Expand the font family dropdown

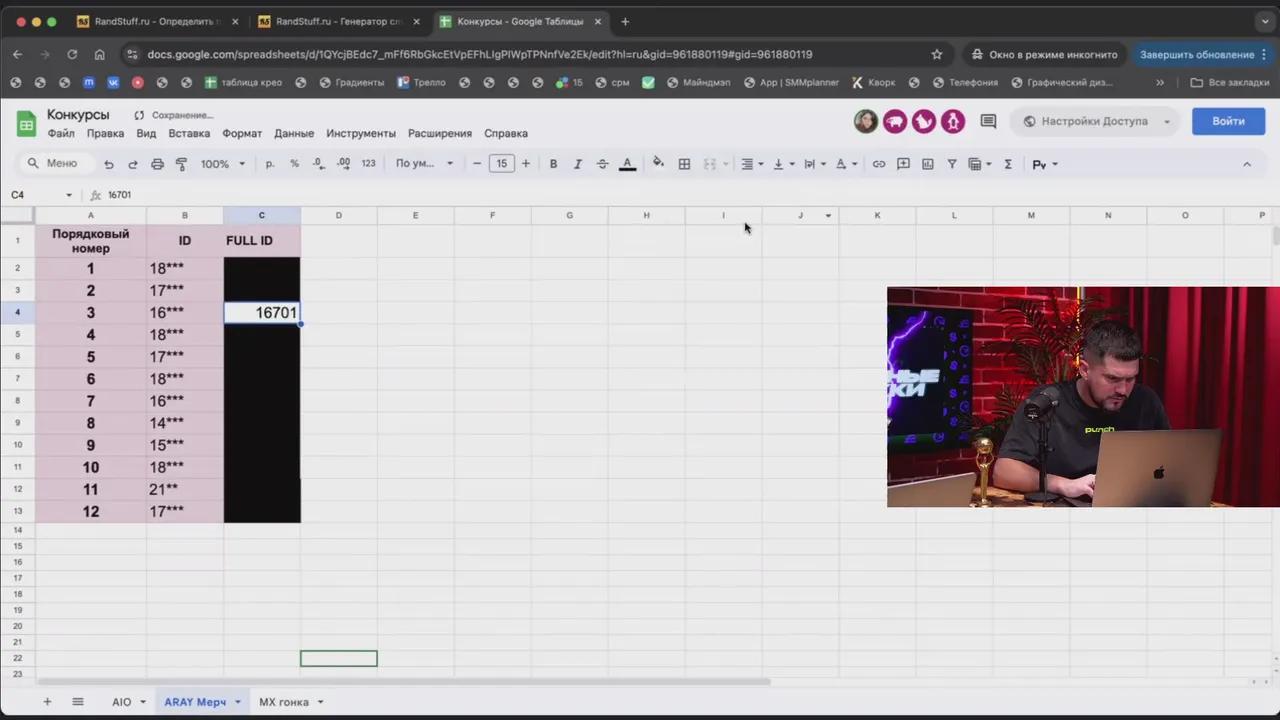pos(424,164)
